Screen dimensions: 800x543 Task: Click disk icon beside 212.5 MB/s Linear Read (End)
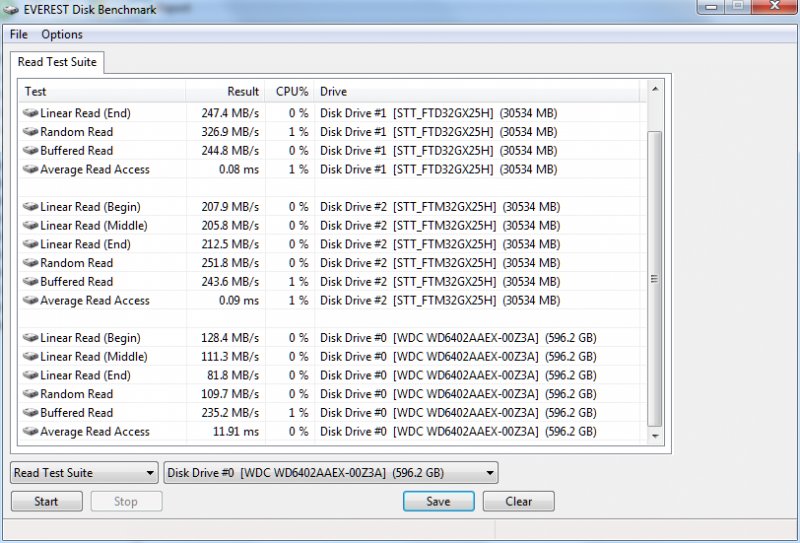tap(31, 244)
